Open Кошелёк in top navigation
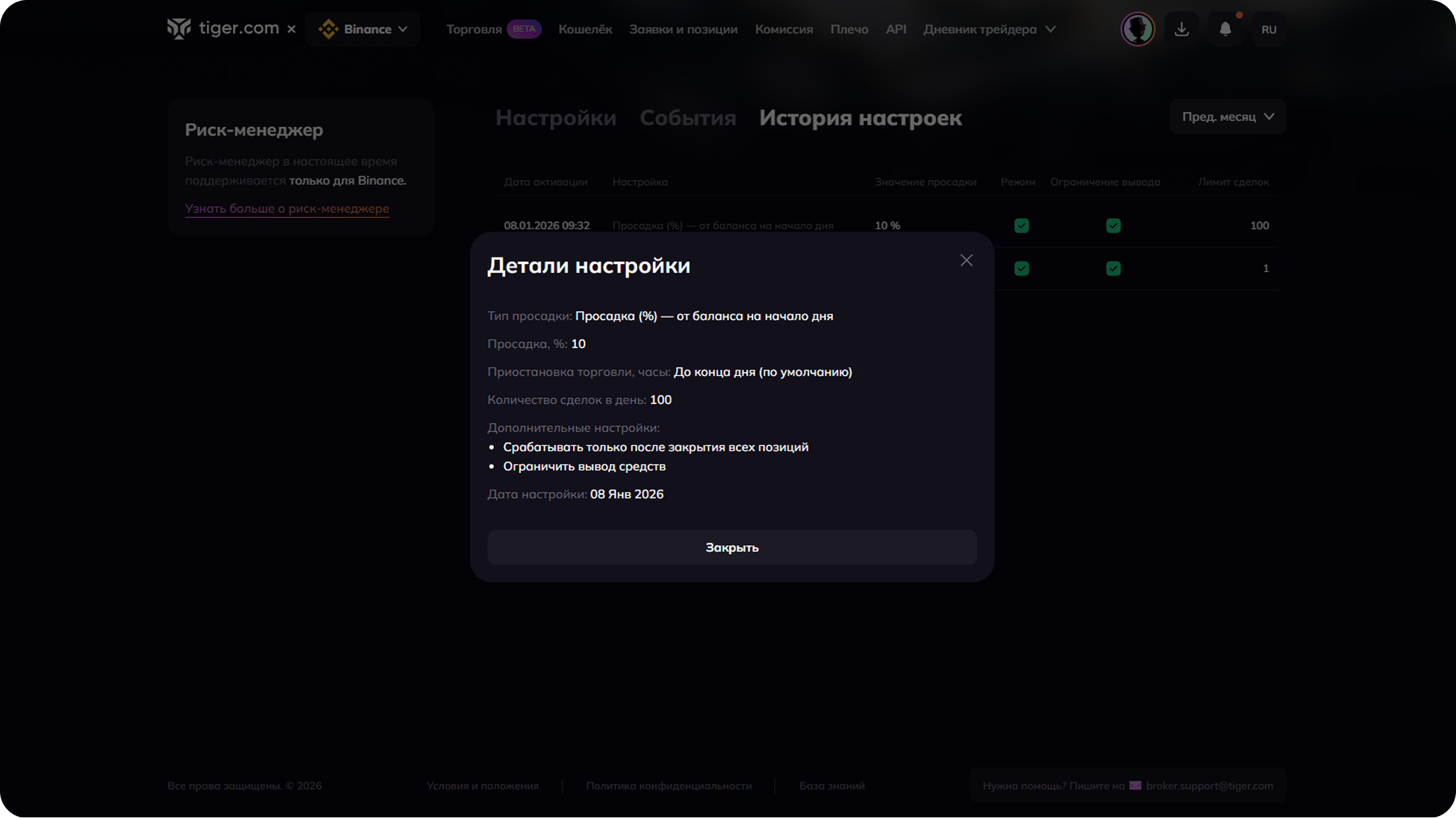This screenshot has height=818, width=1456. point(585,29)
